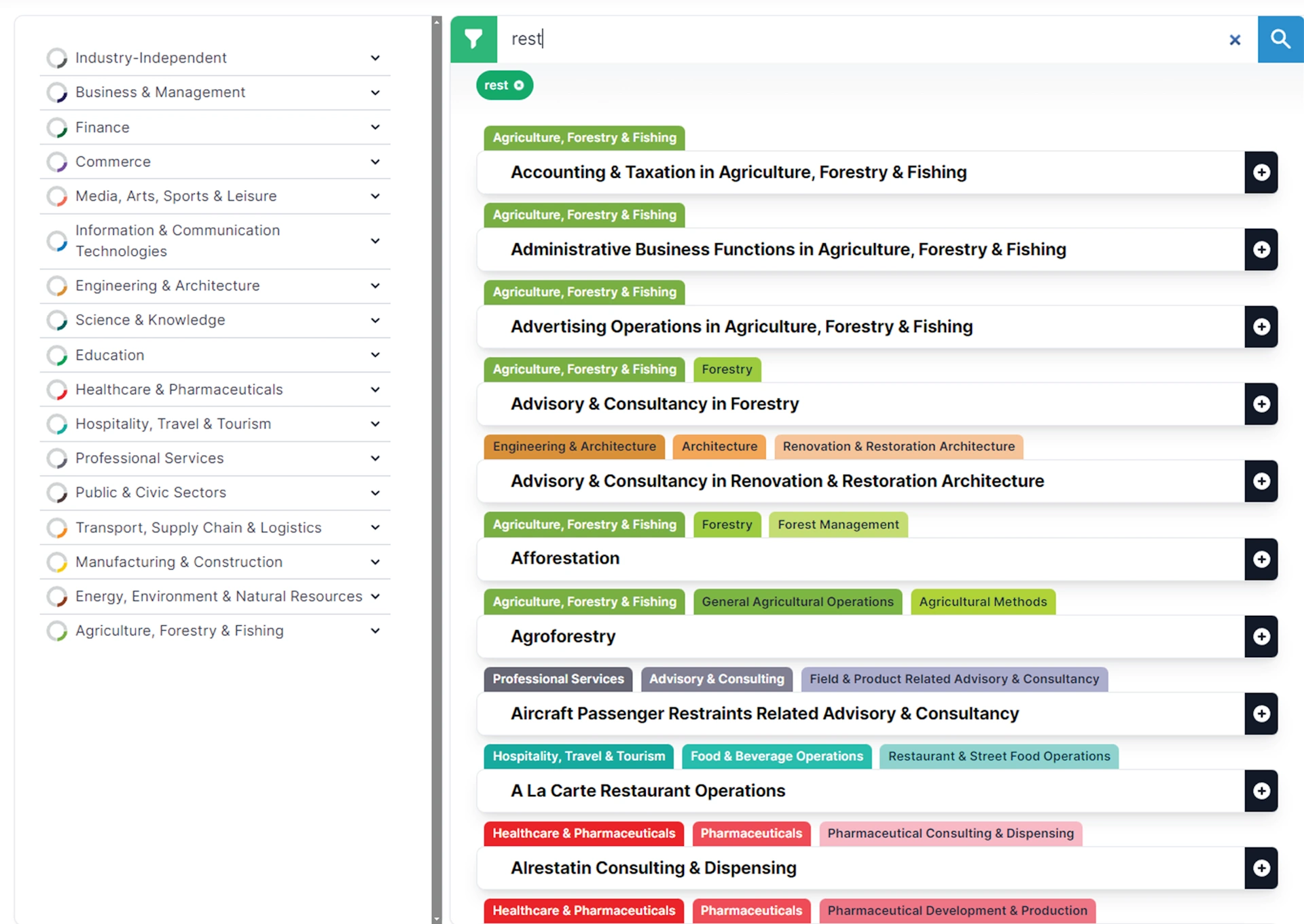1304x924 pixels.
Task: Click the 'Forest Management' tag
Action: [837, 525]
